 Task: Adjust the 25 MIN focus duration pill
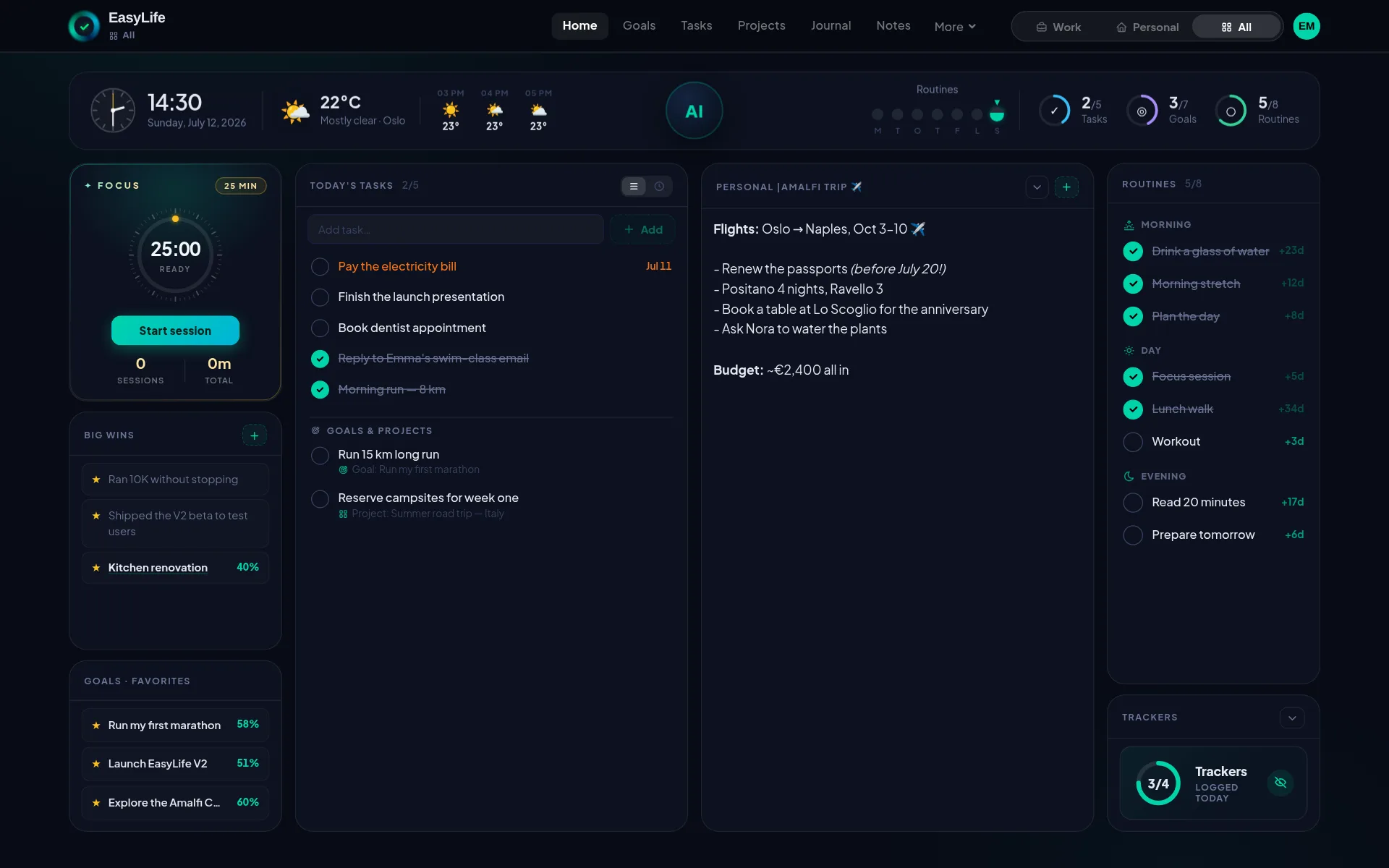(x=240, y=186)
